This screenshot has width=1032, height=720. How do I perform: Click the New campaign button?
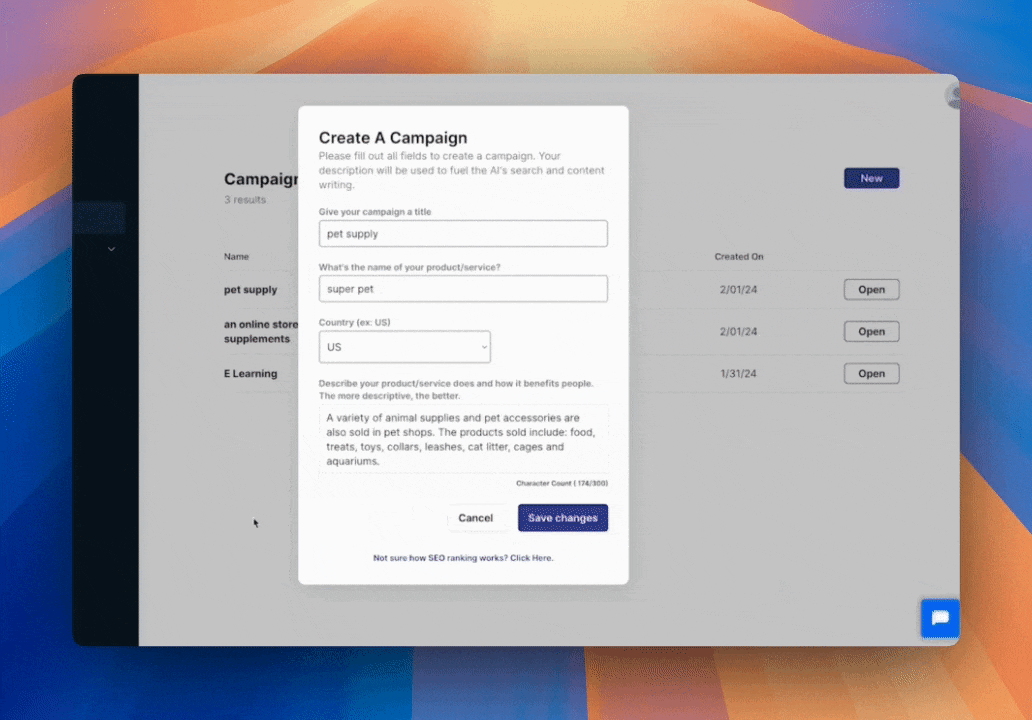coord(871,178)
